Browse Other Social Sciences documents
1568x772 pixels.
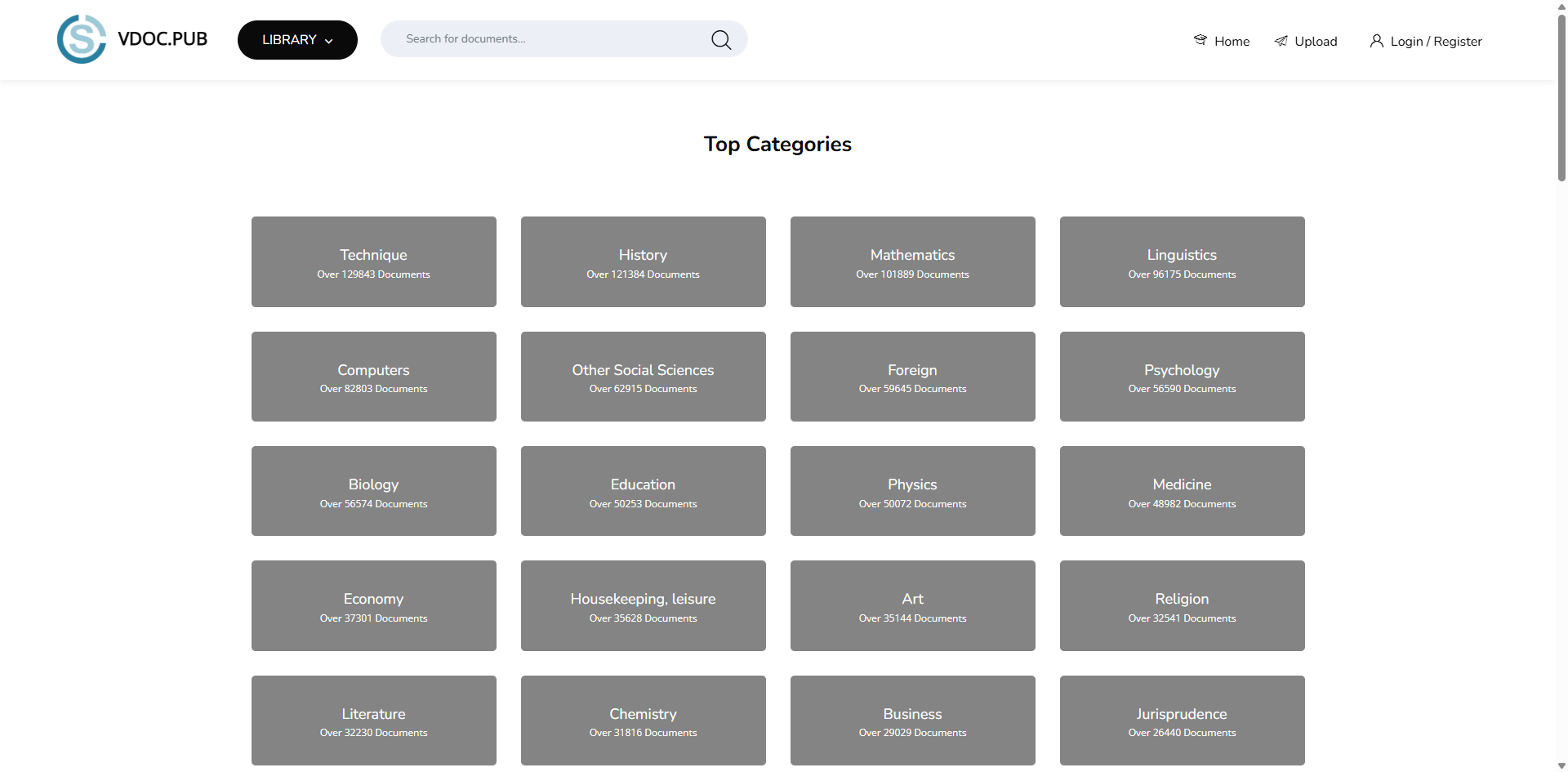click(x=643, y=377)
